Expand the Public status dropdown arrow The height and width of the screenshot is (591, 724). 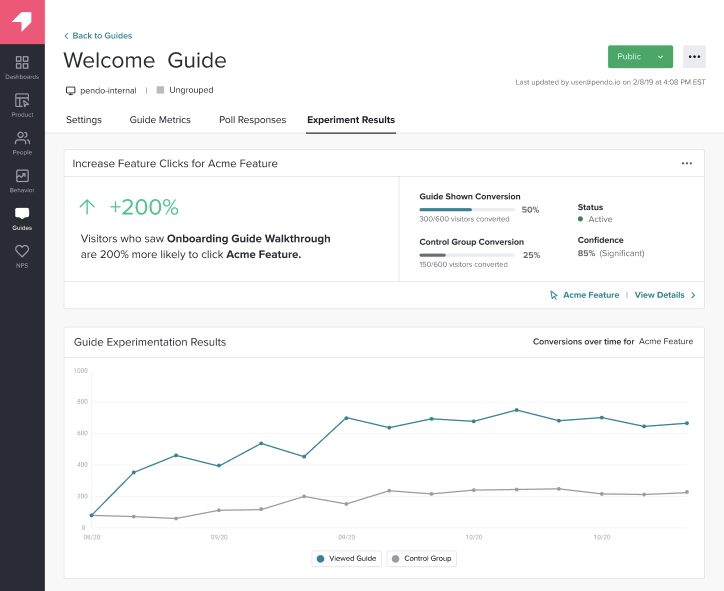(660, 57)
